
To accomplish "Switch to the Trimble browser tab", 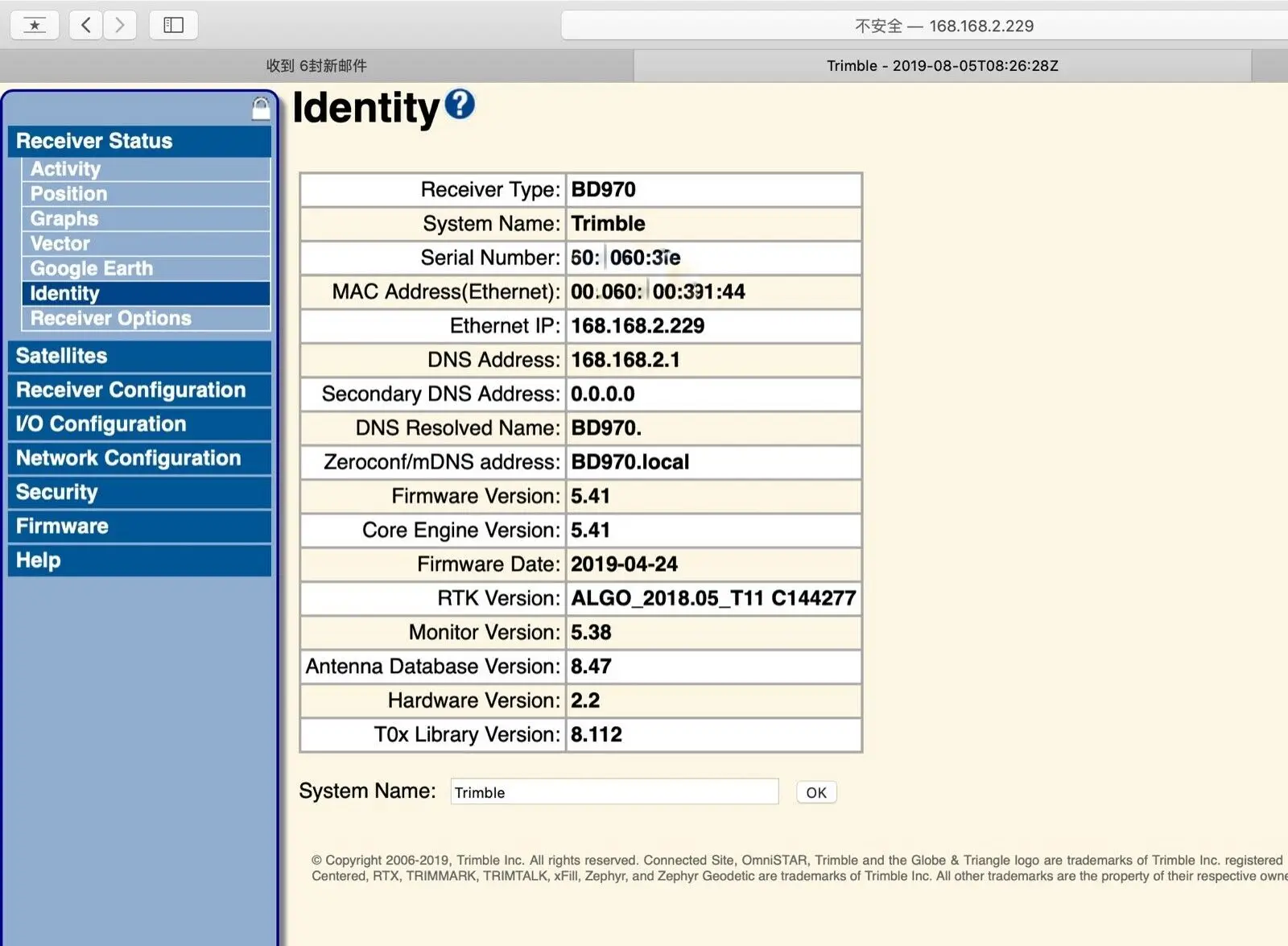I will click(x=942, y=66).
